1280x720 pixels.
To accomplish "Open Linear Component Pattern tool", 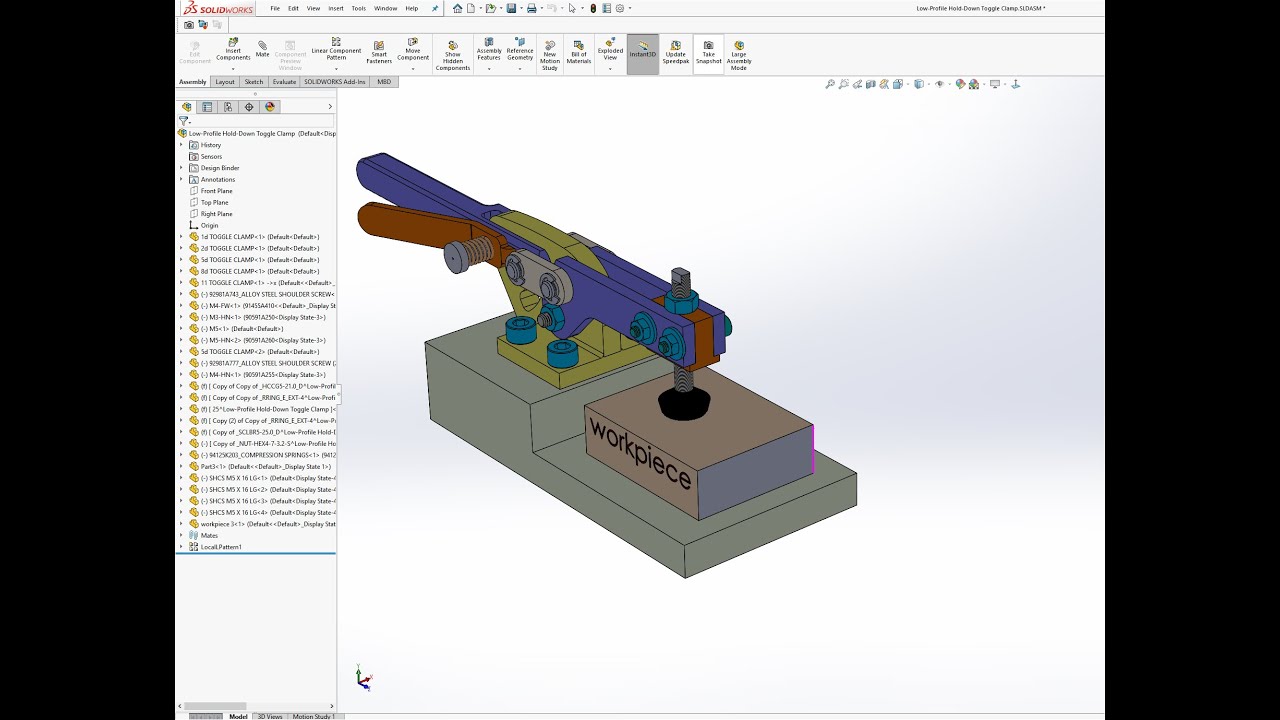I will pyautogui.click(x=336, y=50).
